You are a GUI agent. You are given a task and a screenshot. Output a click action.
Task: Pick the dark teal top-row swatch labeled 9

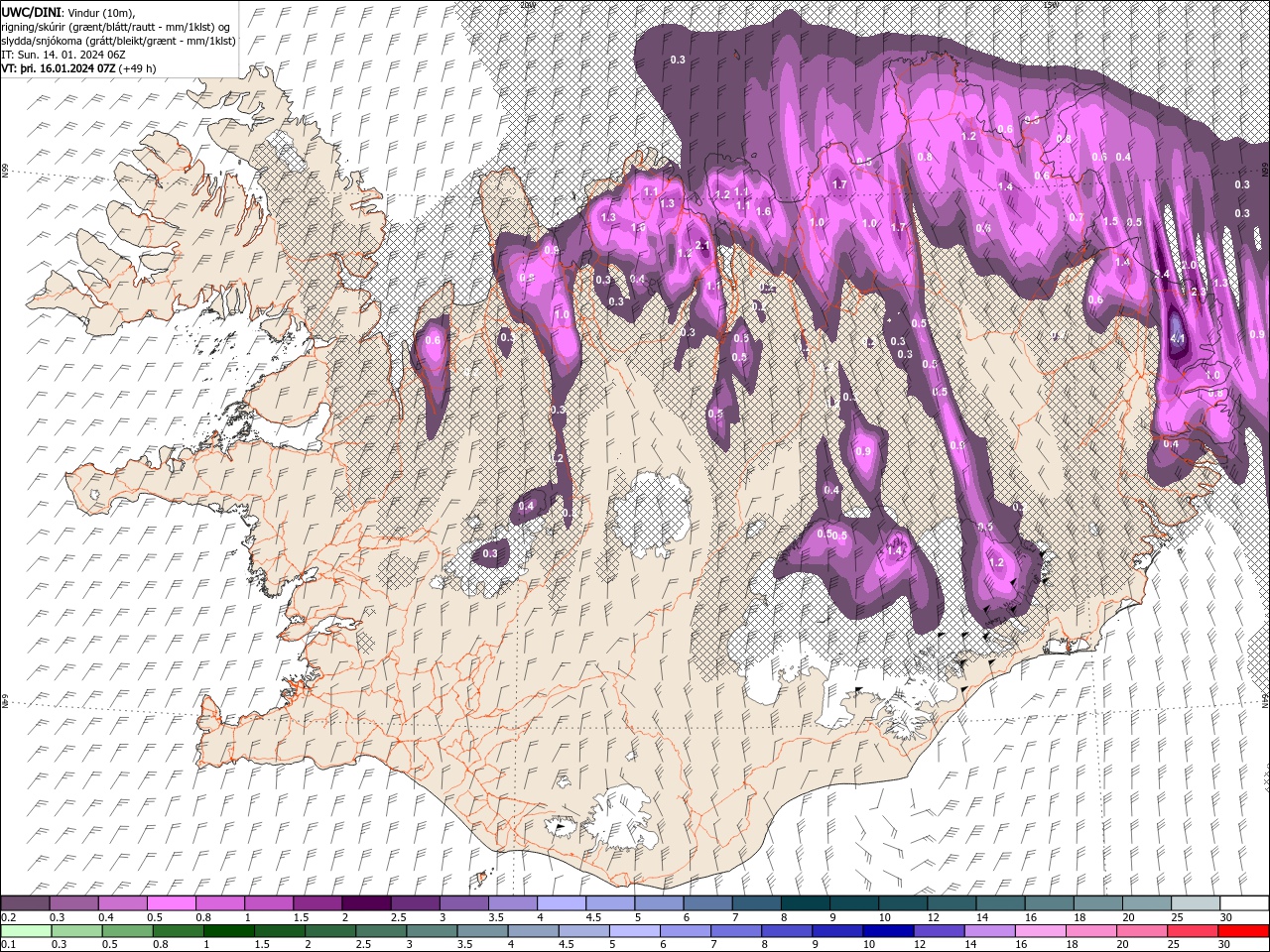tap(854, 903)
